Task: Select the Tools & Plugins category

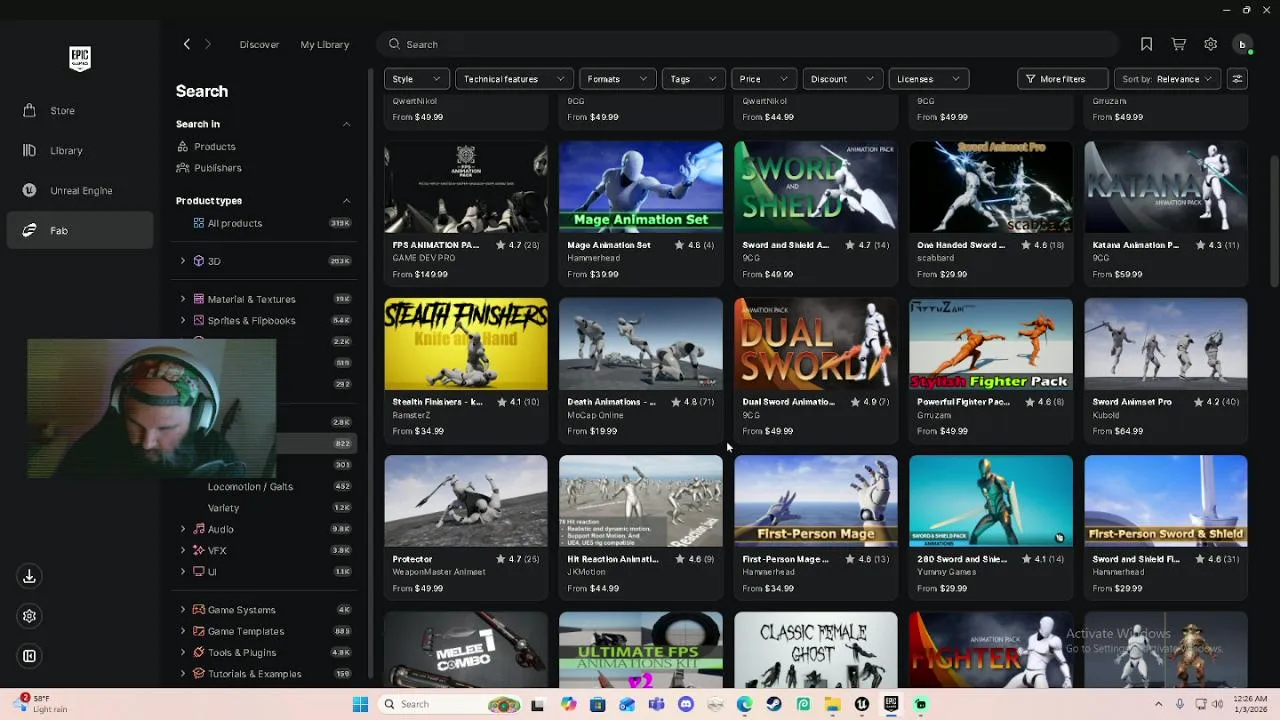Action: click(x=241, y=653)
